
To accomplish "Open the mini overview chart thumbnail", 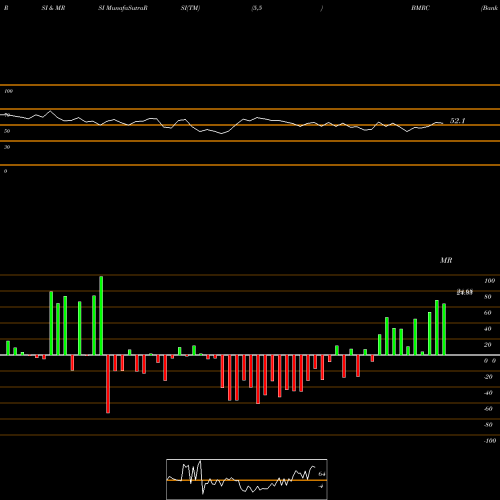I will pyautogui.click(x=247, y=479).
